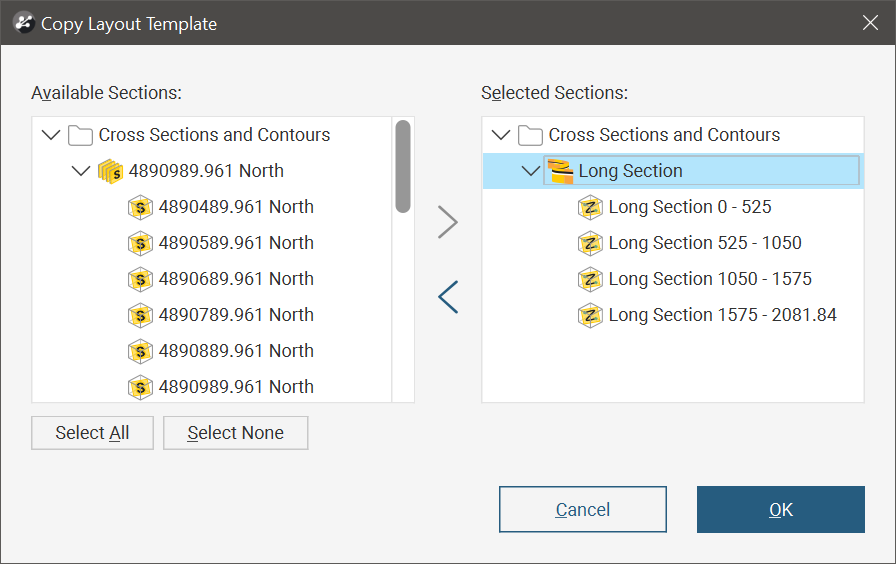Click left arrow to remove selected sections
This screenshot has width=896, height=564.
click(x=448, y=297)
